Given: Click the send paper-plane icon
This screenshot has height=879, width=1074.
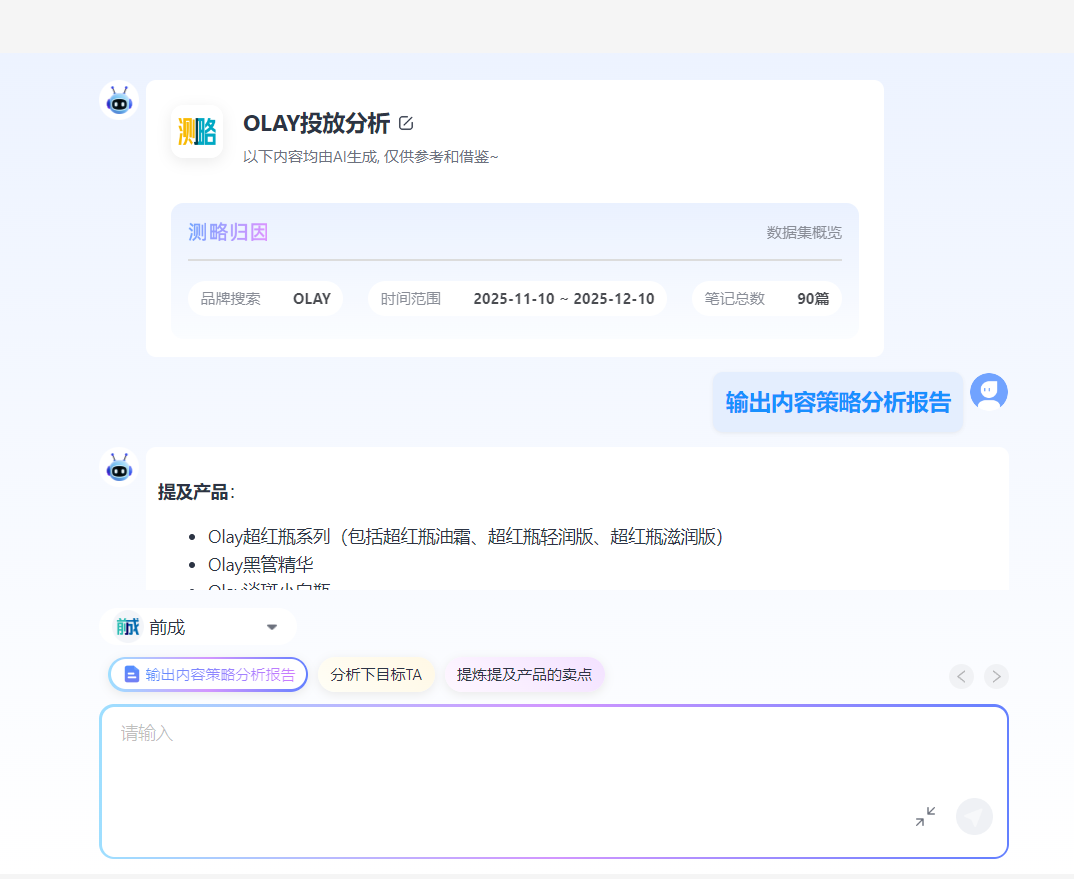Looking at the screenshot, I should point(974,816).
